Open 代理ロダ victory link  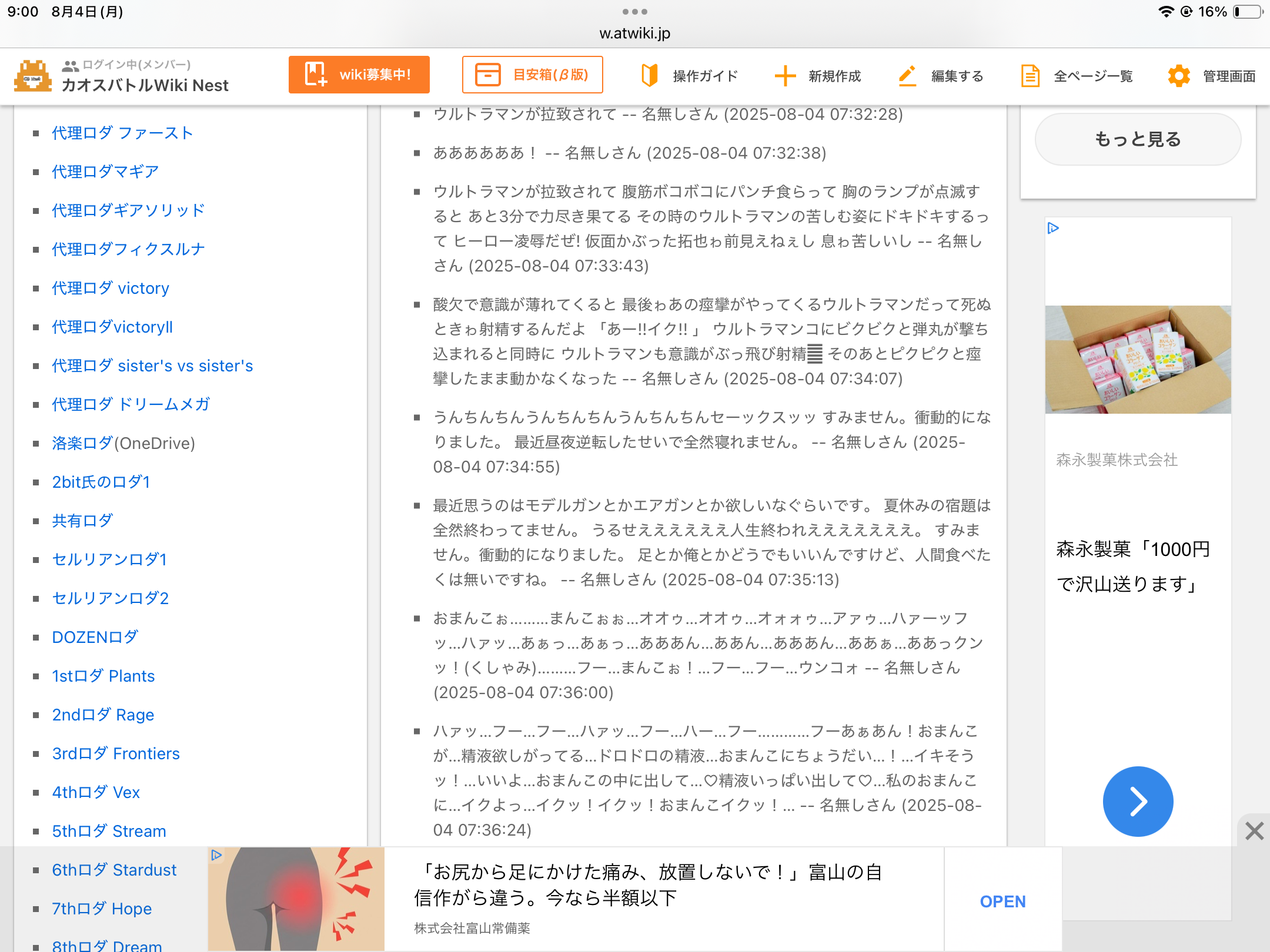(111, 288)
